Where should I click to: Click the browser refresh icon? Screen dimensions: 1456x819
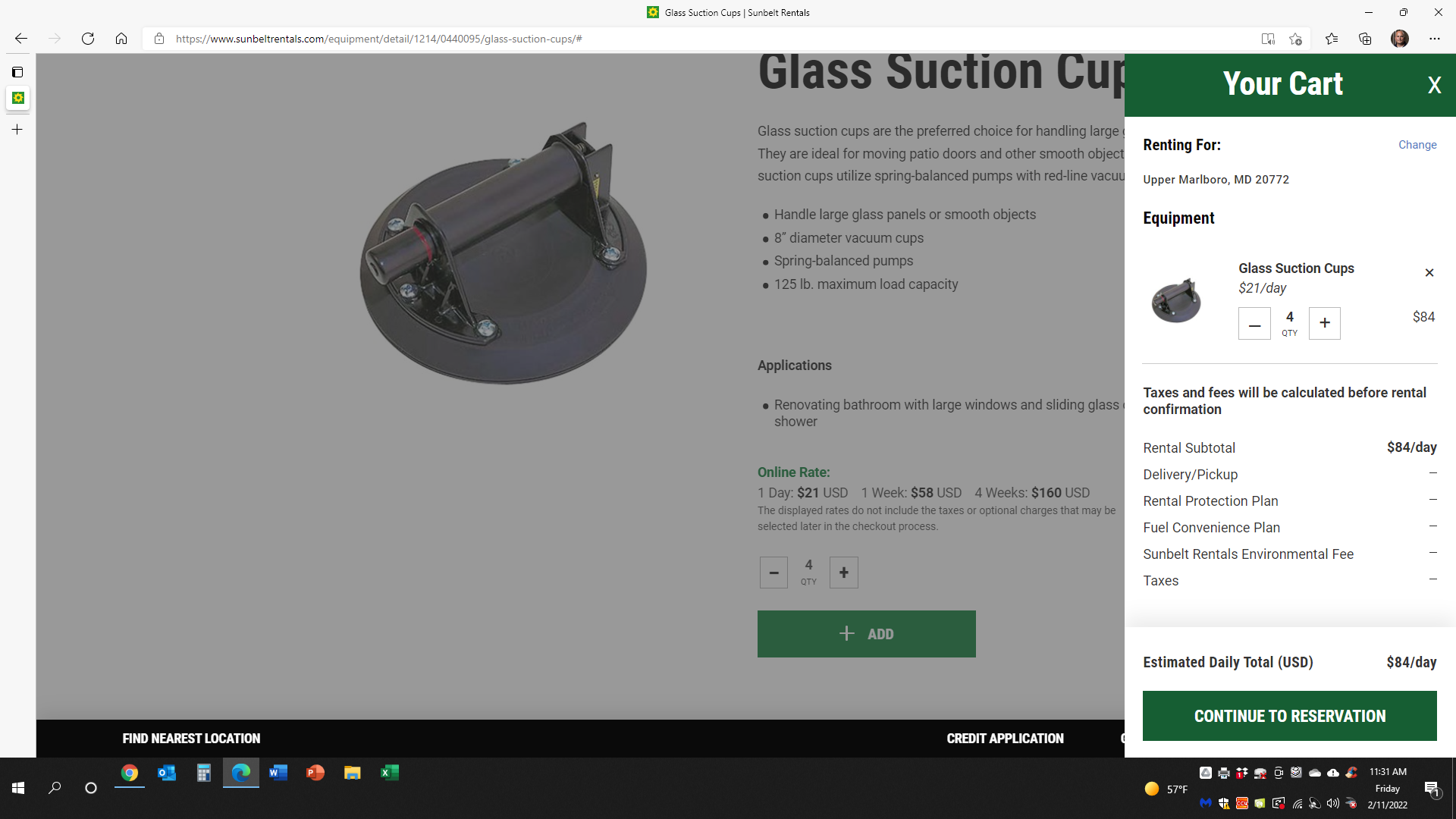[x=88, y=39]
